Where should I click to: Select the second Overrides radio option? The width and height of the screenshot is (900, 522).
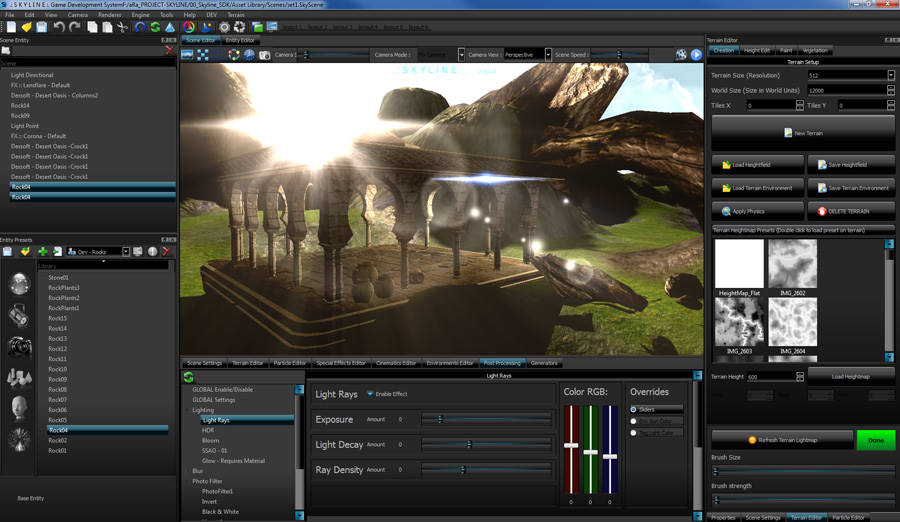[x=634, y=421]
